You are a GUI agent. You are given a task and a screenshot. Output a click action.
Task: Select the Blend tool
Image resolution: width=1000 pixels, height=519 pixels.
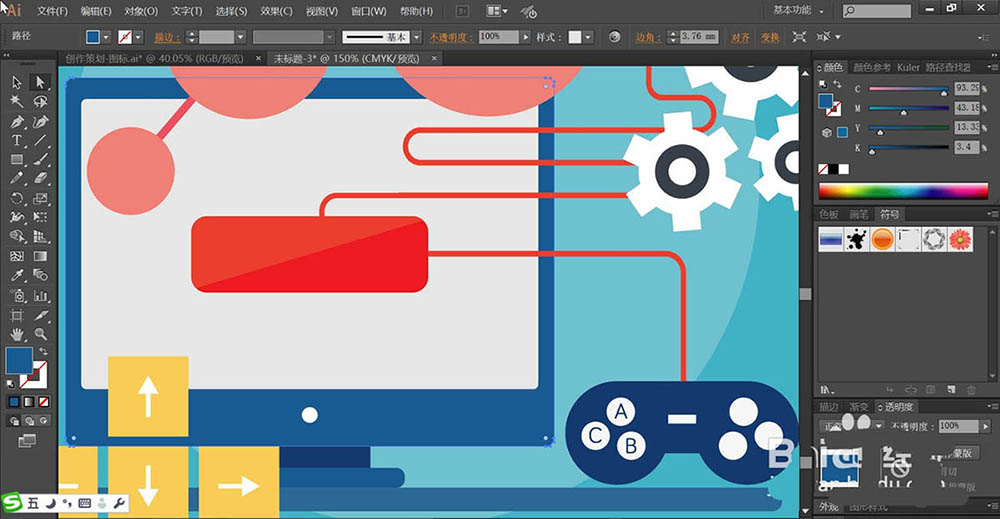tap(40, 275)
